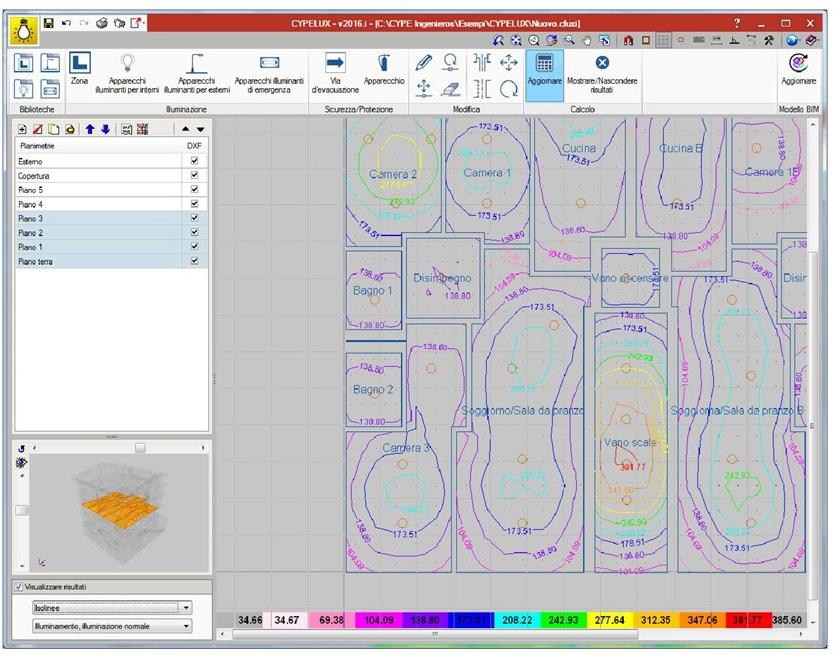This screenshot has width=835, height=658.
Task: Move floor plan up with blue arrow
Action: [x=89, y=129]
